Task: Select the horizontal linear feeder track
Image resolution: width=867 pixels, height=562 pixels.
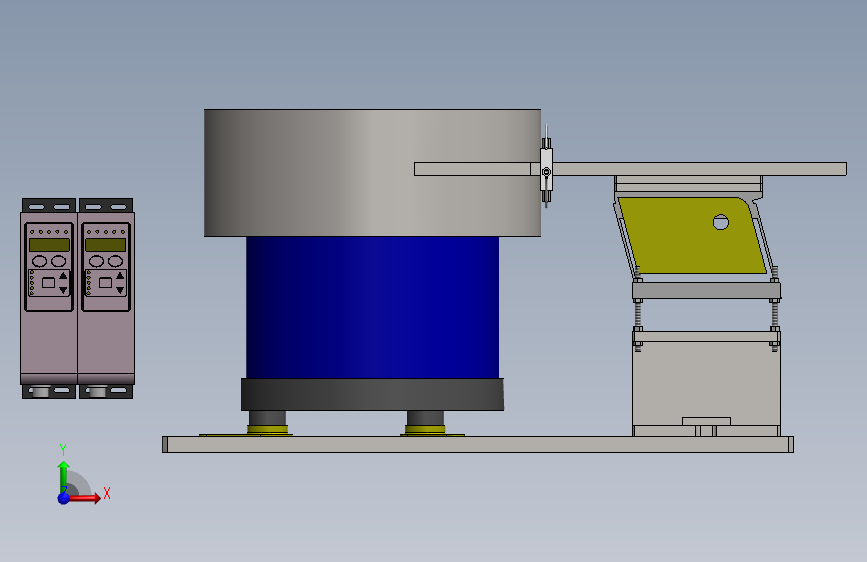Action: 630,169
